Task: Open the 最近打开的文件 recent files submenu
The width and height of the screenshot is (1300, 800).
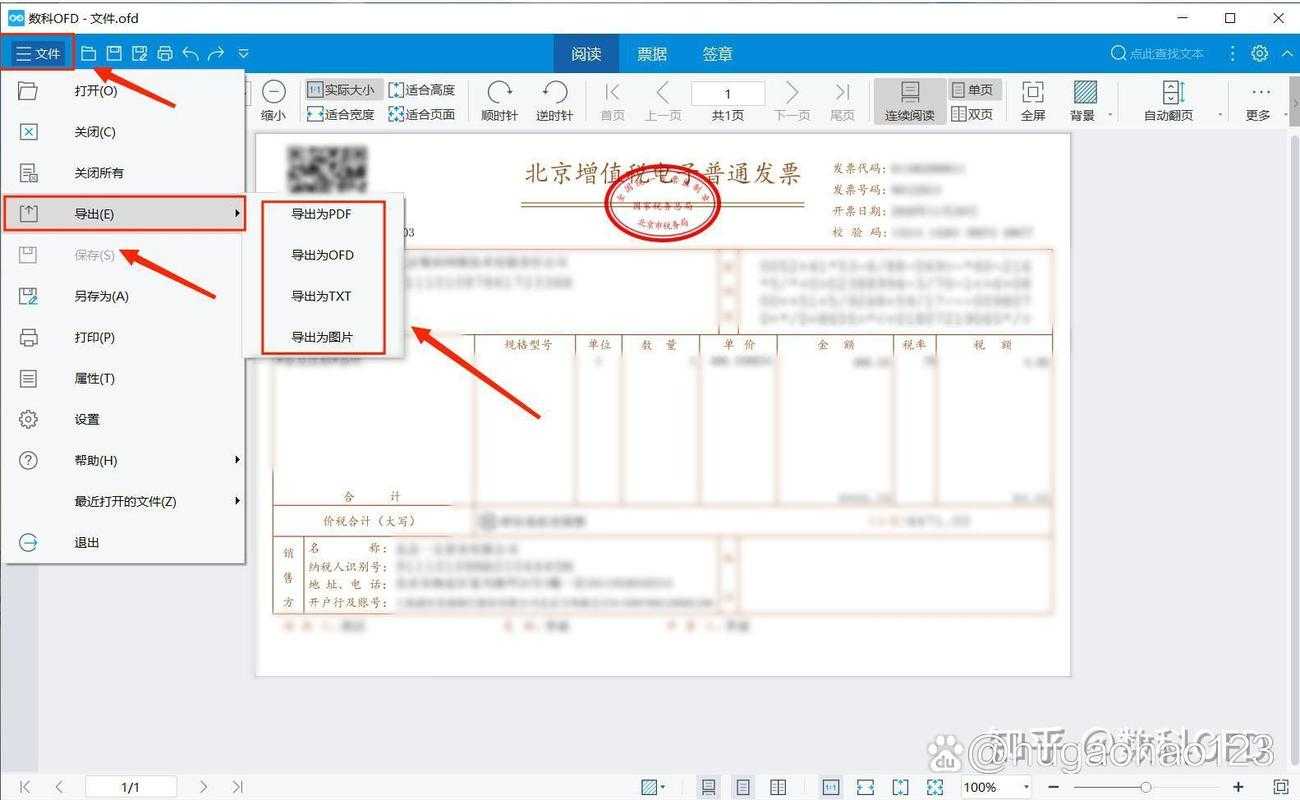Action: click(120, 501)
